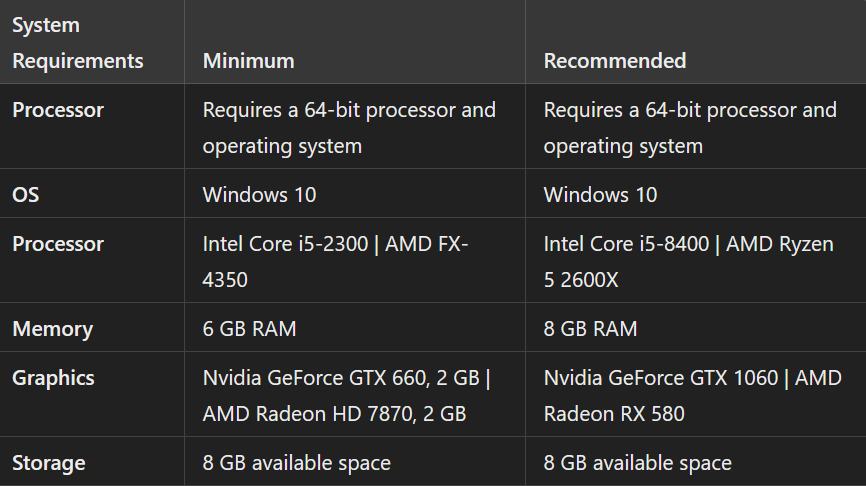Click the Minimum column header
The image size is (866, 486).
click(248, 61)
